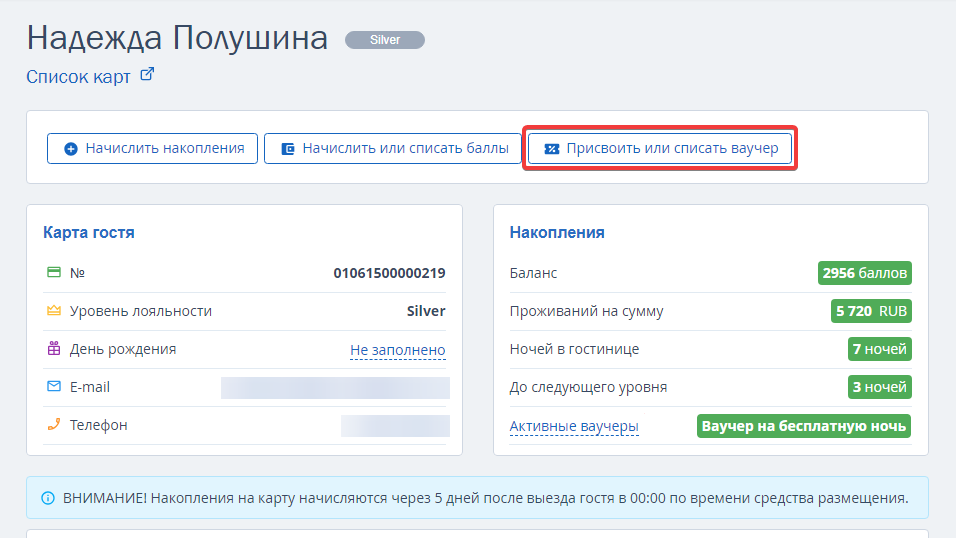Click the voucher icon in Присвоить или списать ваучер
This screenshot has width=956, height=538.
pyautogui.click(x=552, y=149)
